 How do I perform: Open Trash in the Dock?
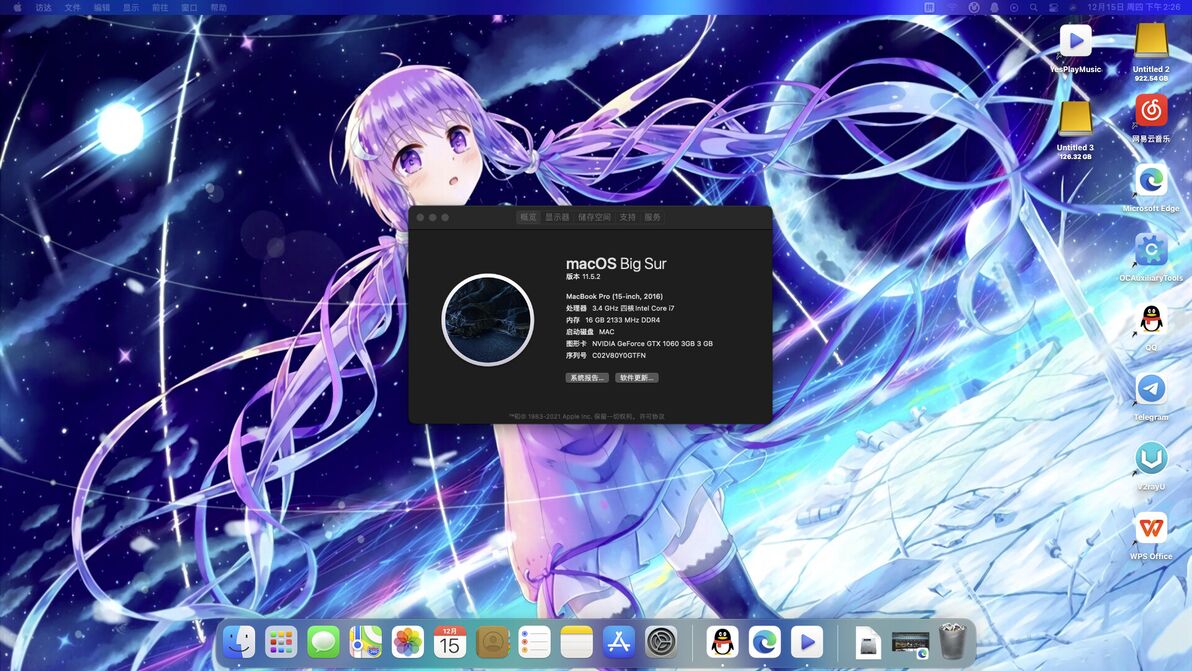click(x=952, y=642)
